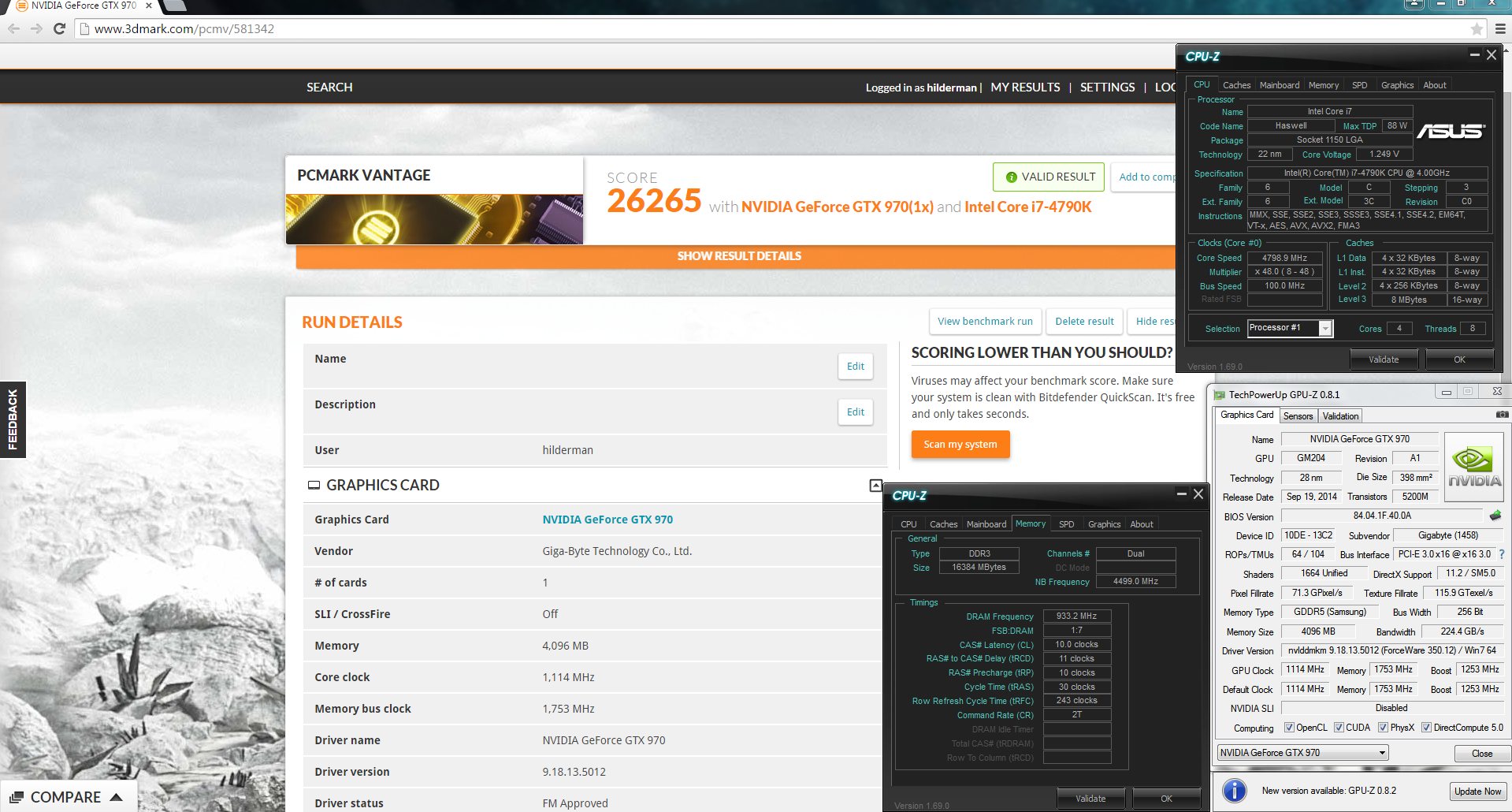Image resolution: width=1512 pixels, height=812 pixels.
Task: Take a GPU-Z screenshot with the camera icon
Action: tap(1503, 415)
